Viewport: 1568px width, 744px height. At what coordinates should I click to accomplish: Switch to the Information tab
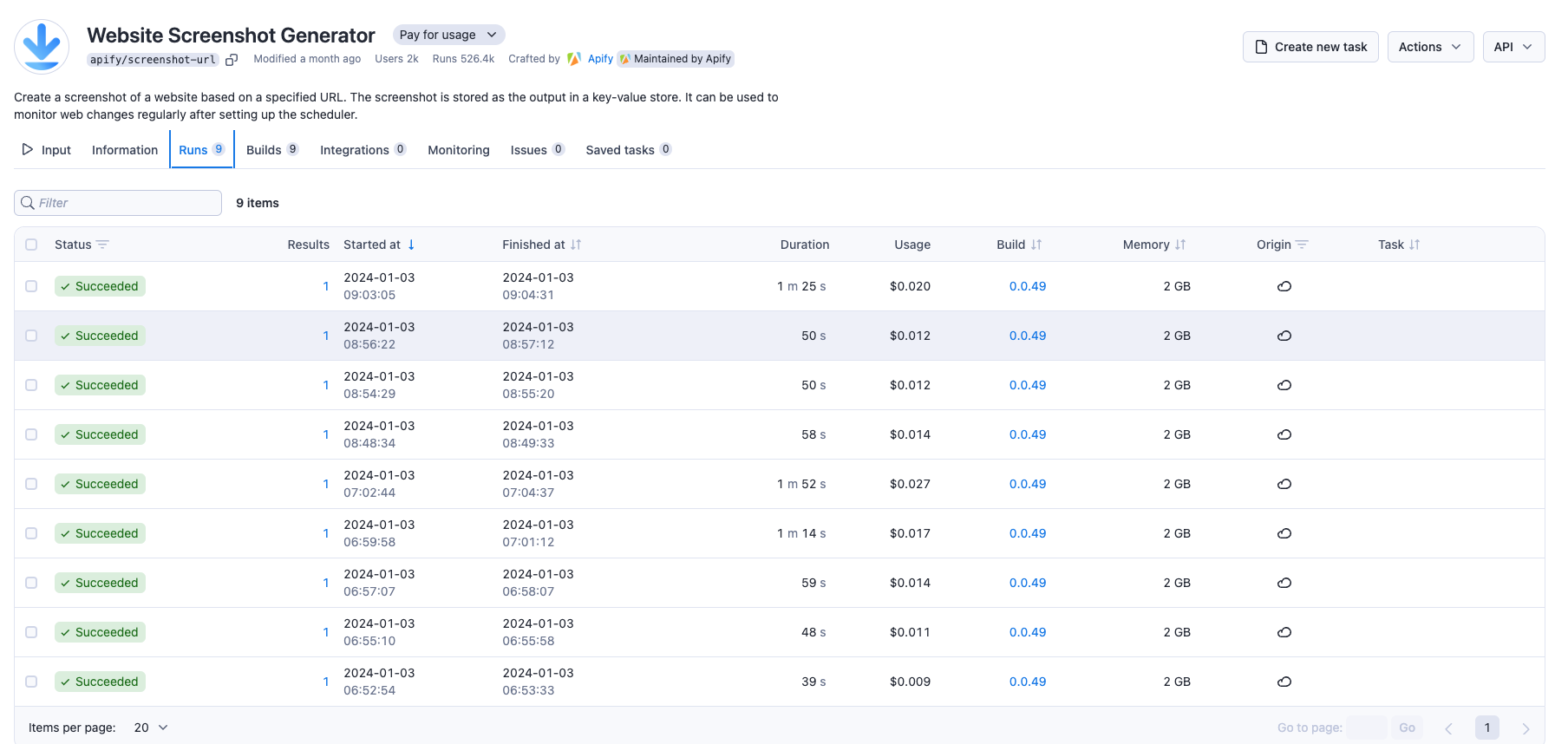[125, 150]
